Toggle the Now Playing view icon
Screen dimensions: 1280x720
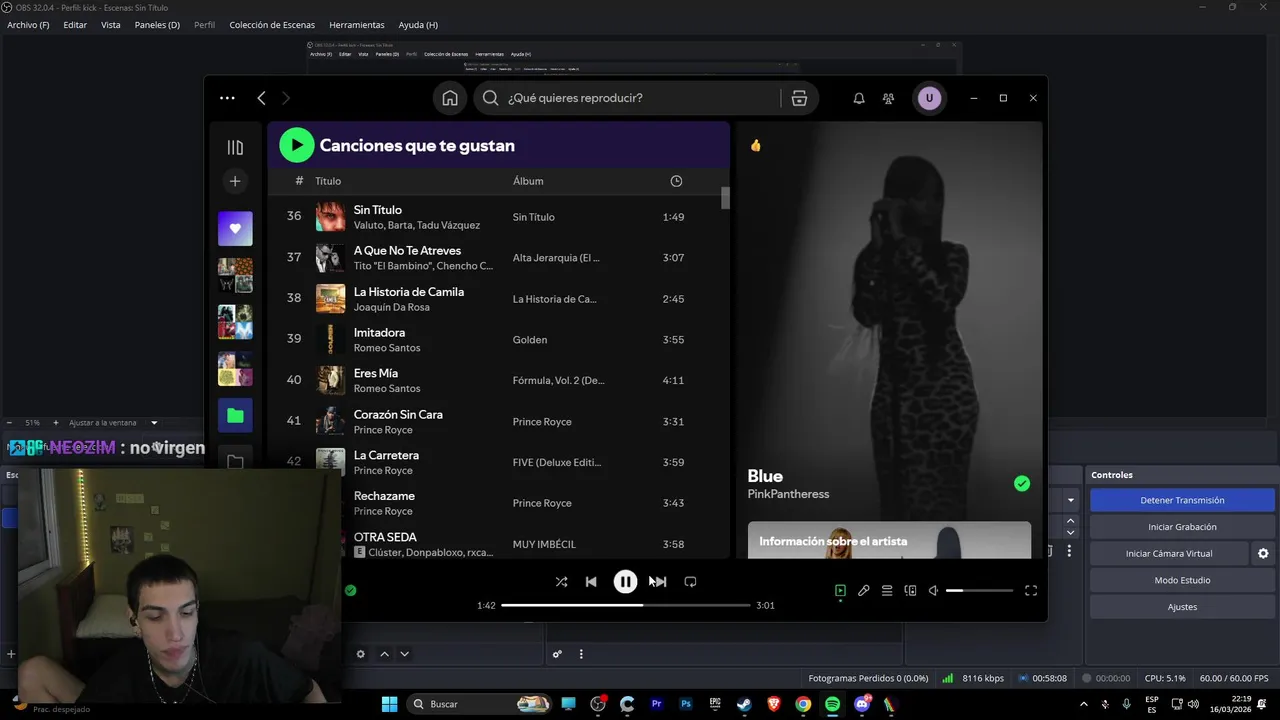pos(840,591)
